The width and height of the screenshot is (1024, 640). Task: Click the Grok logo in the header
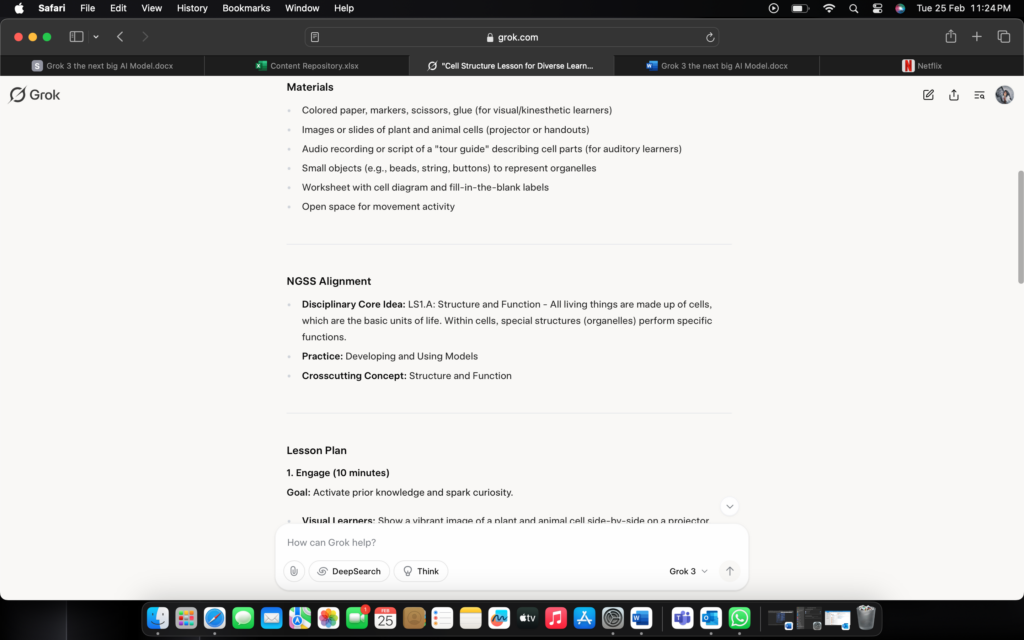click(35, 95)
